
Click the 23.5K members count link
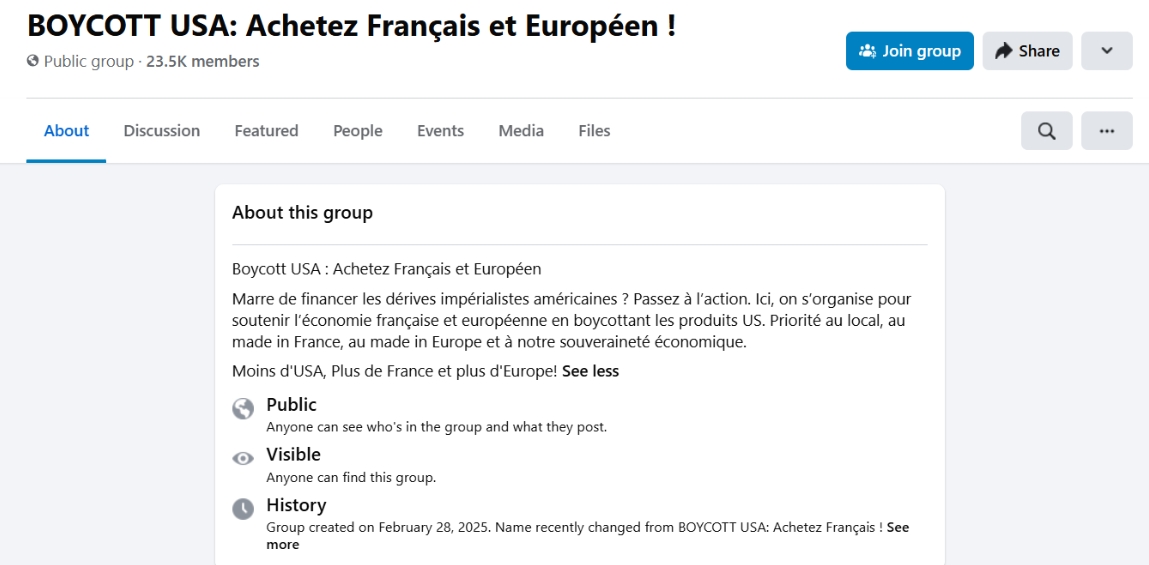203,62
